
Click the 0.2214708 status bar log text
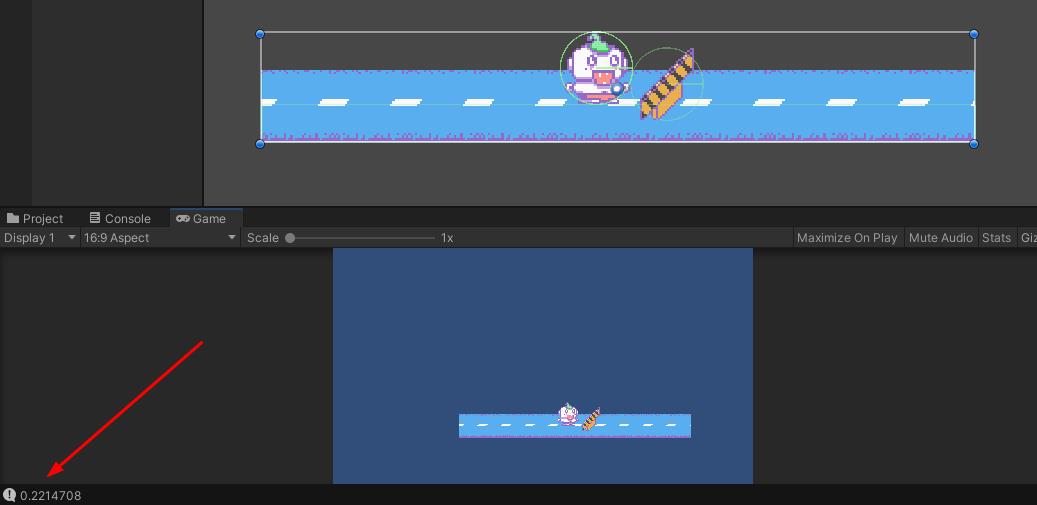click(x=50, y=496)
